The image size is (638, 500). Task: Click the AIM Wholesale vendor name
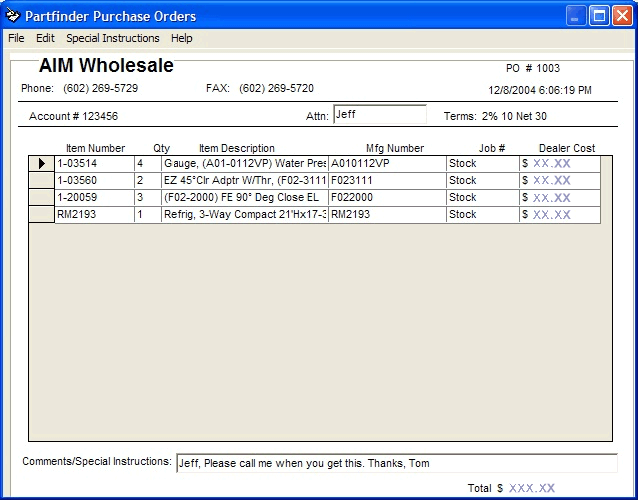(x=106, y=66)
